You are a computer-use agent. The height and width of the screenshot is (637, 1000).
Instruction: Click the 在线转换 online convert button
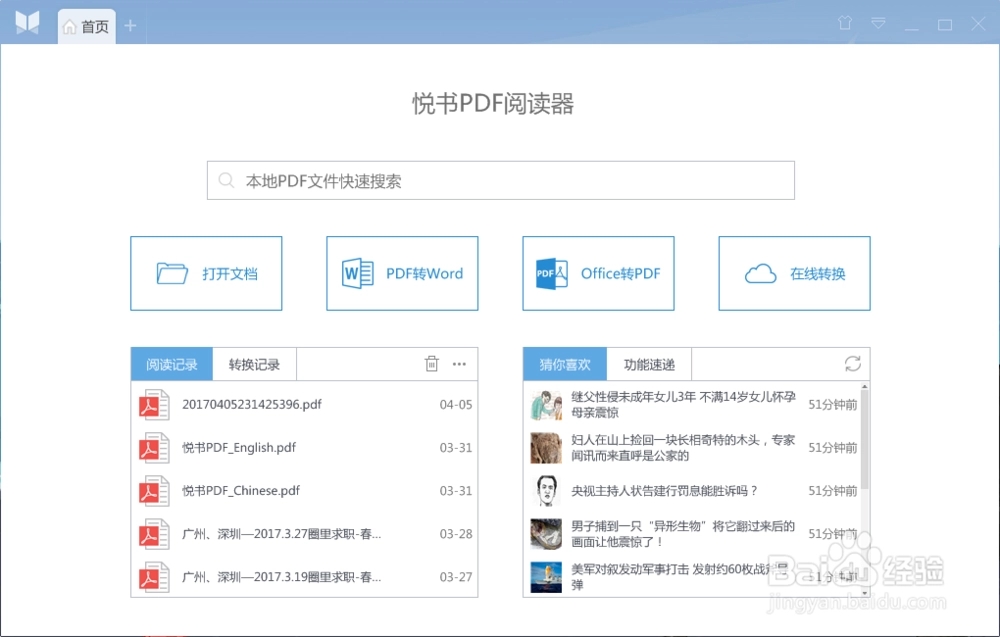click(794, 274)
